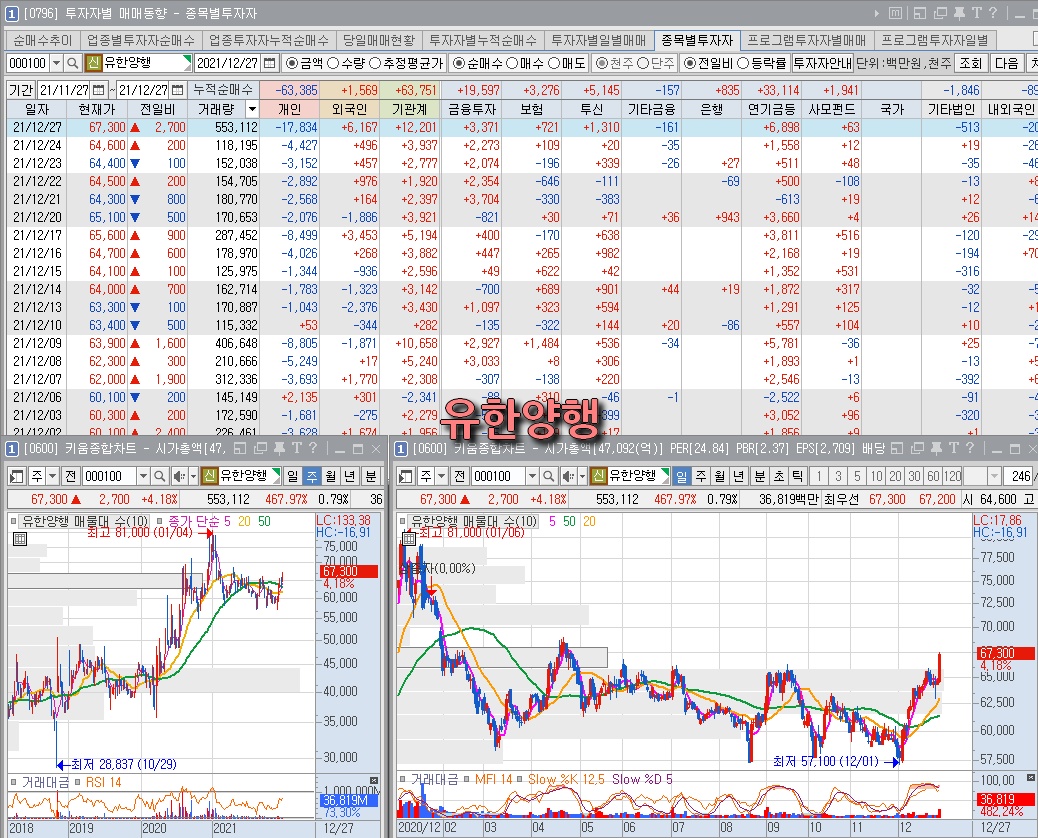Click the help question mark on right chart title bar

click(x=969, y=449)
